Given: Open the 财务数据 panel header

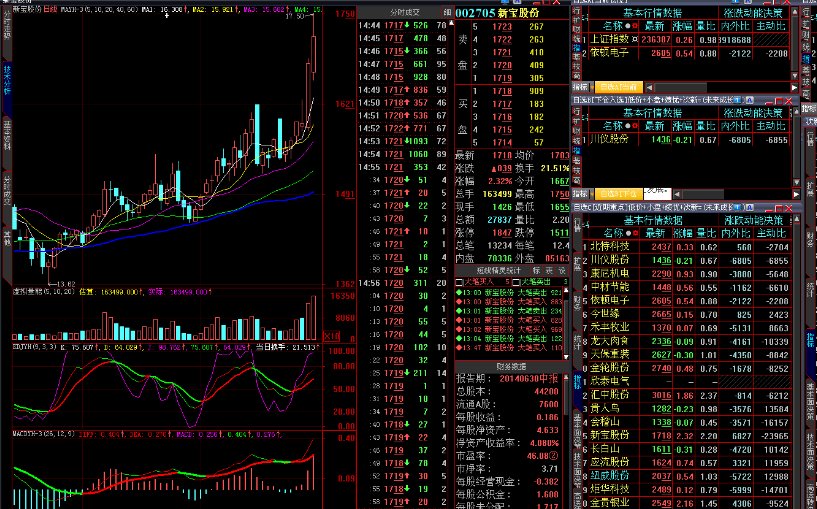Looking at the screenshot, I should pyautogui.click(x=511, y=366).
